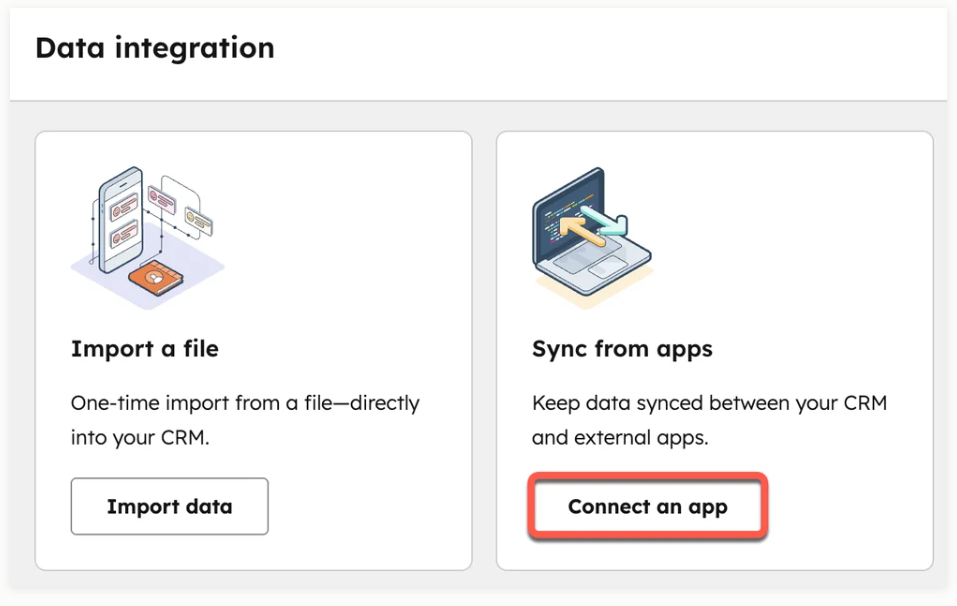This screenshot has height=606, width=957.
Task: Click the upper contact card on phone screen
Action: [x=124, y=207]
